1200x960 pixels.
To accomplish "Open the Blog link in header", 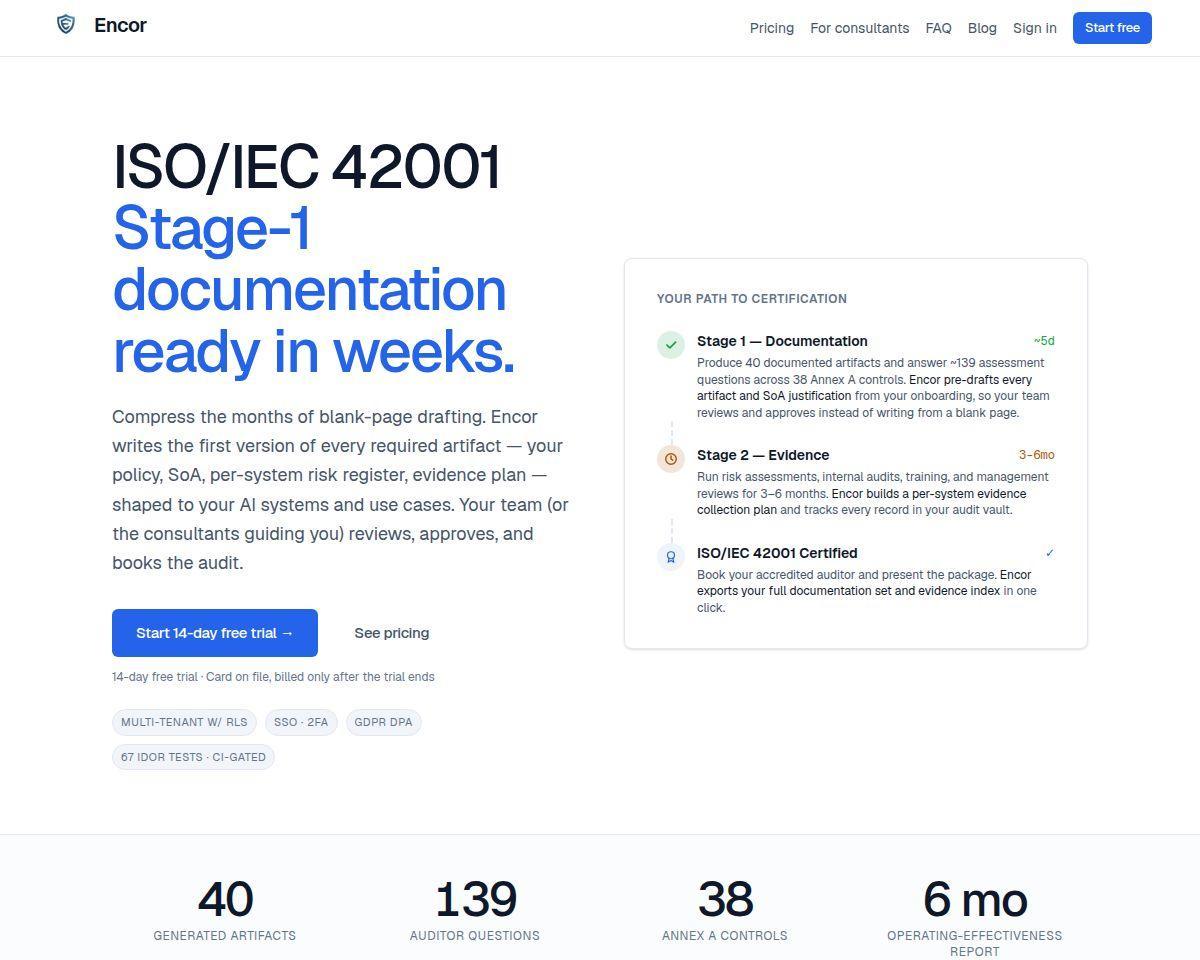I will tap(982, 28).
